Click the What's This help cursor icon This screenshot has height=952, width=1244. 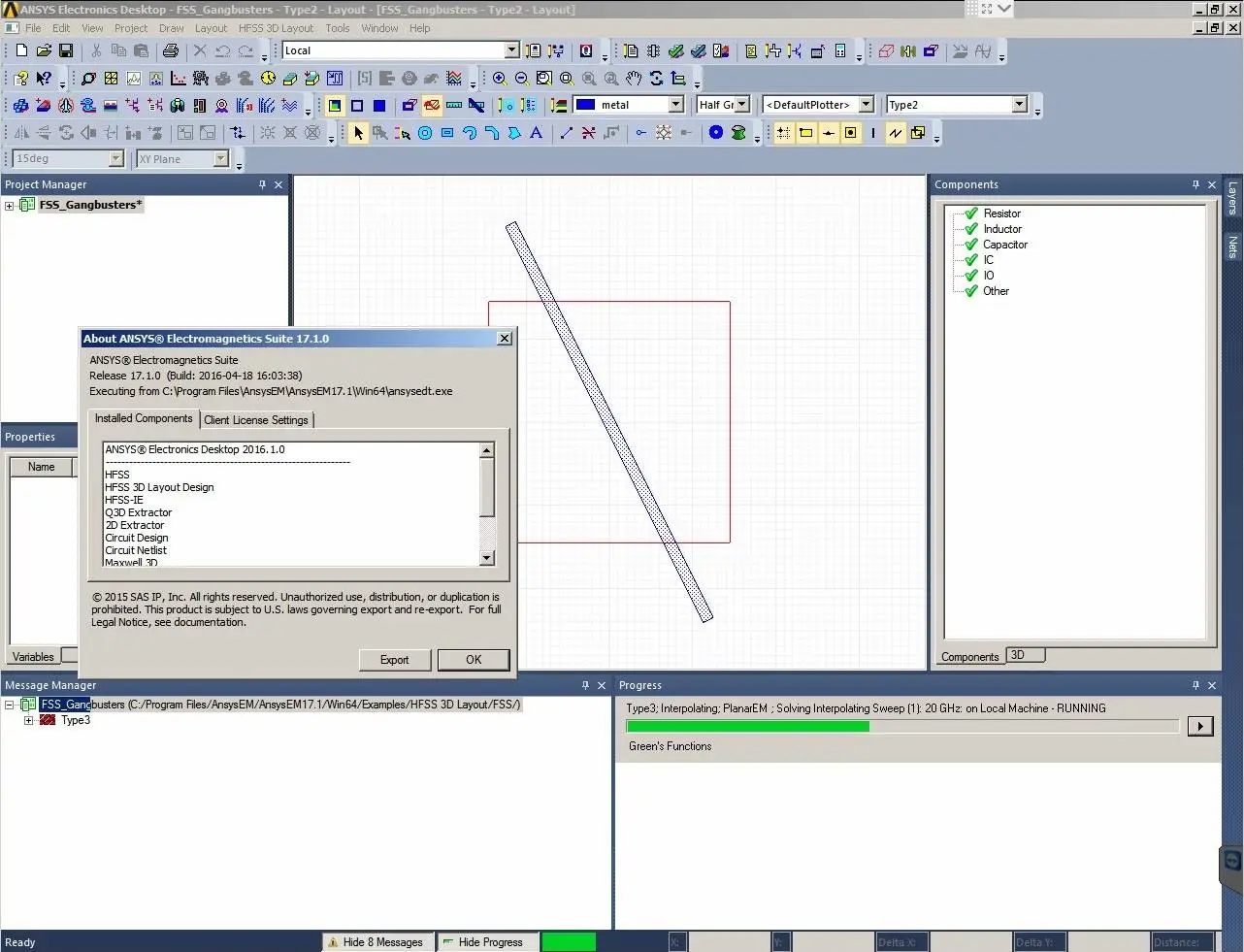tap(44, 78)
